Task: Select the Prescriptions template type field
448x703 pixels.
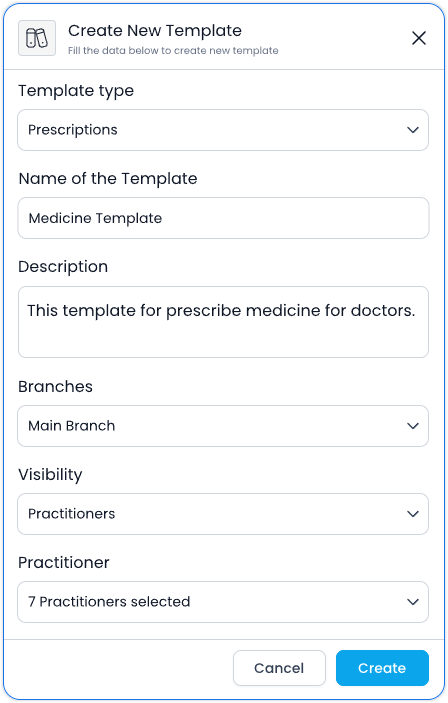Action: [x=223, y=130]
